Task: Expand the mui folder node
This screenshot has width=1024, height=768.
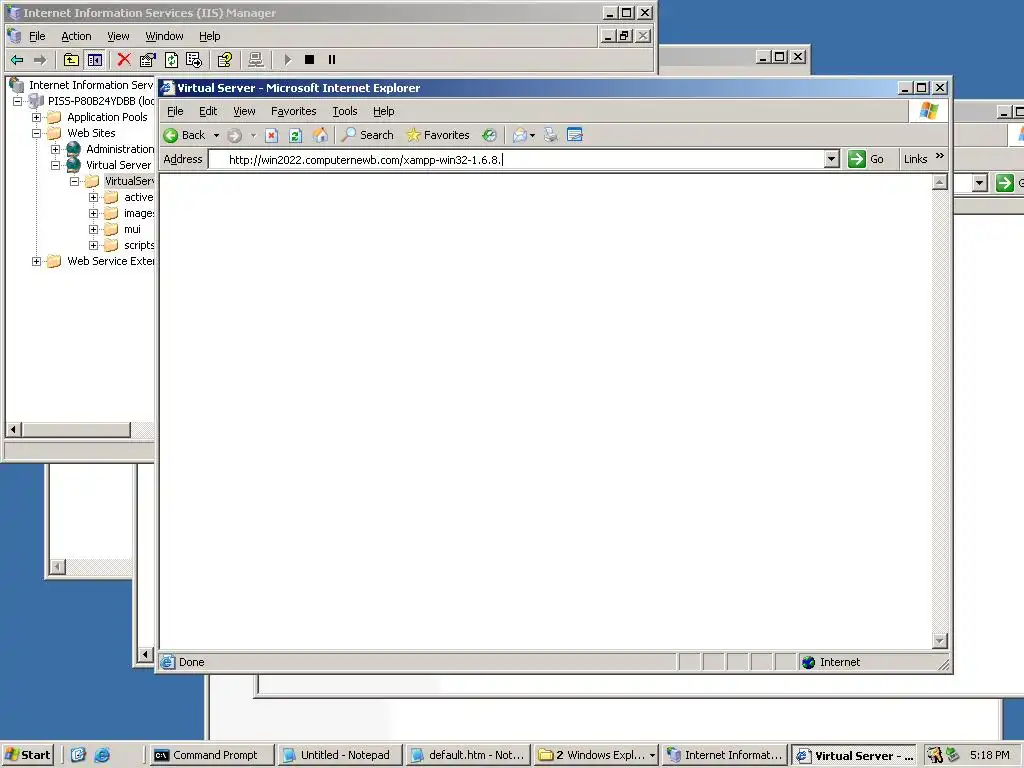Action: pyautogui.click(x=93, y=229)
